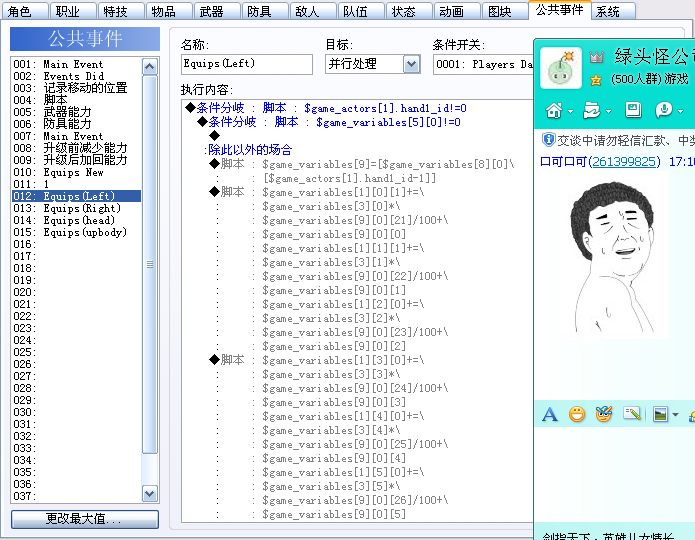Open dropdown arrow beside picture icon
695x540 pixels.
(675, 415)
